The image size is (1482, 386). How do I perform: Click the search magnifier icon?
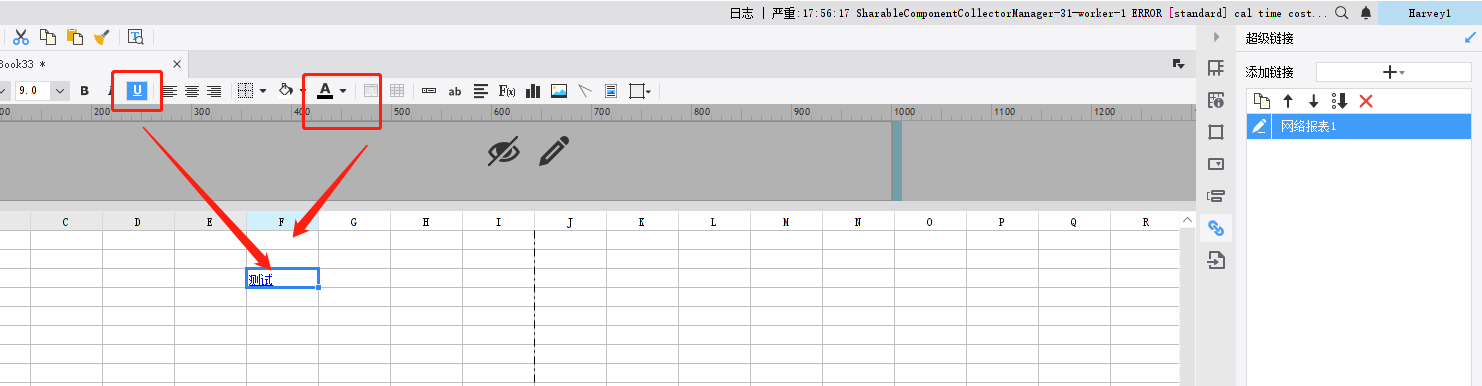(x=1342, y=13)
